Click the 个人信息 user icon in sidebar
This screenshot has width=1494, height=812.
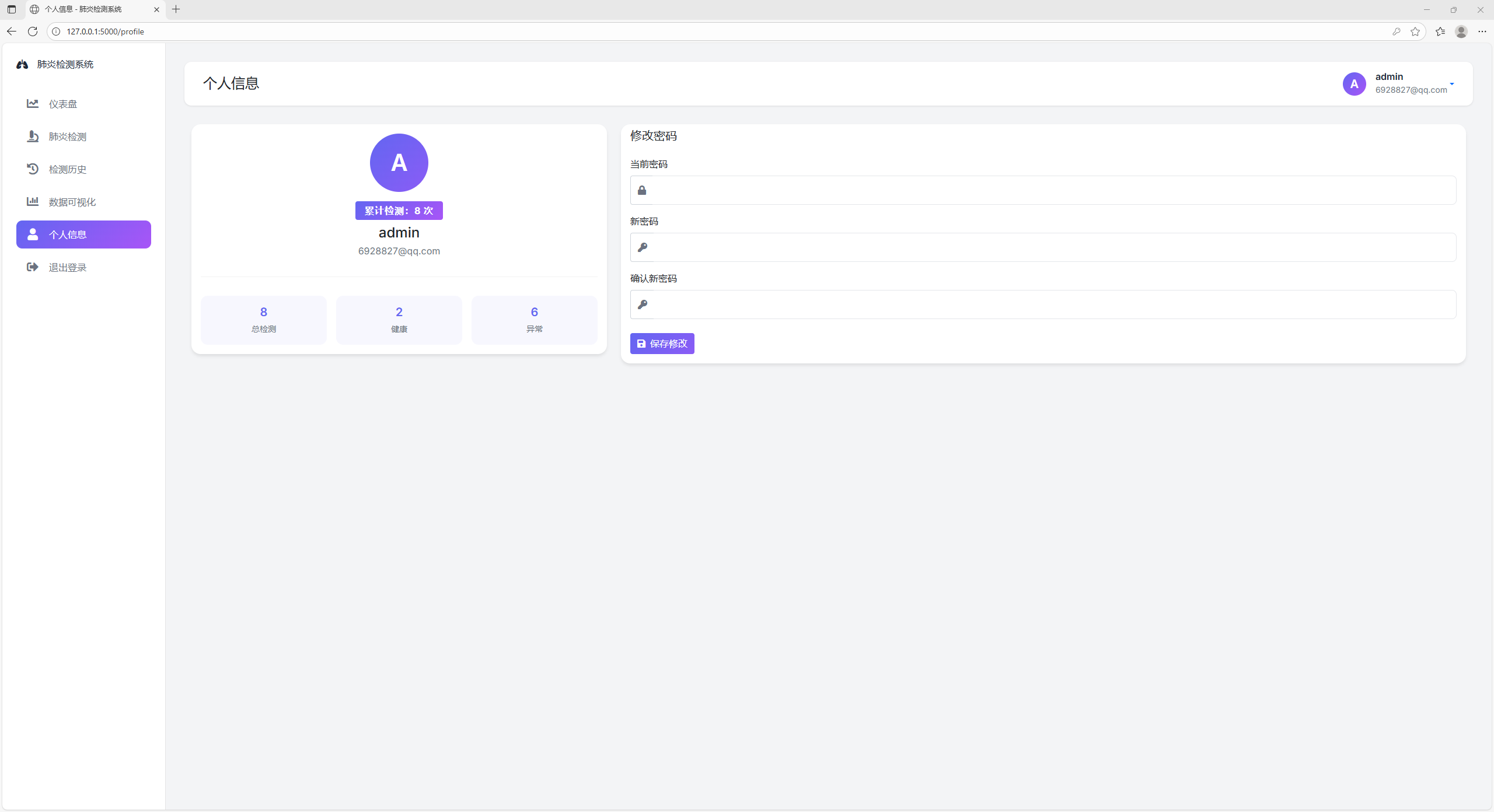[x=33, y=235]
